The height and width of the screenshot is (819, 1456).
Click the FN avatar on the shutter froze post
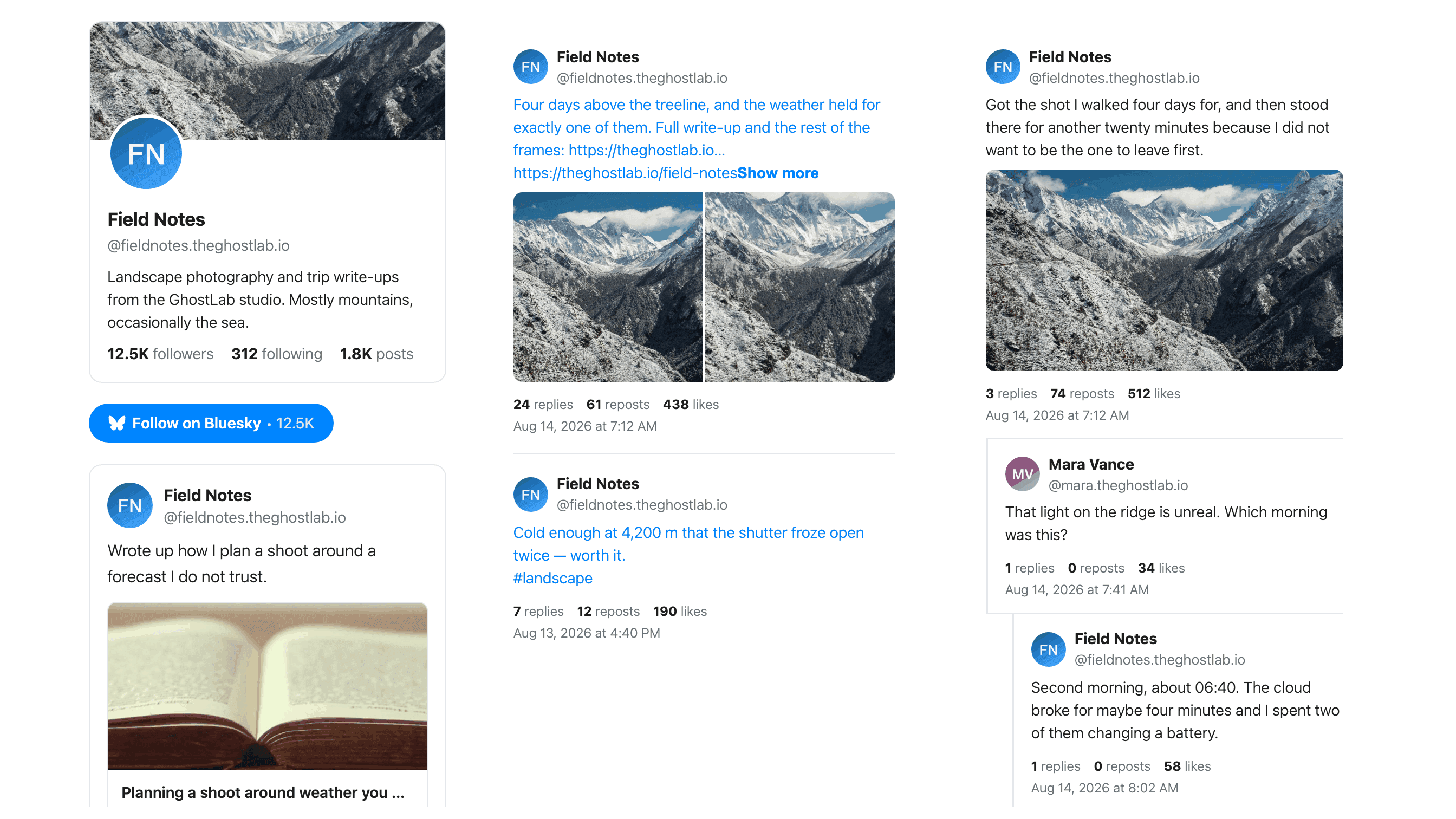coord(531,495)
